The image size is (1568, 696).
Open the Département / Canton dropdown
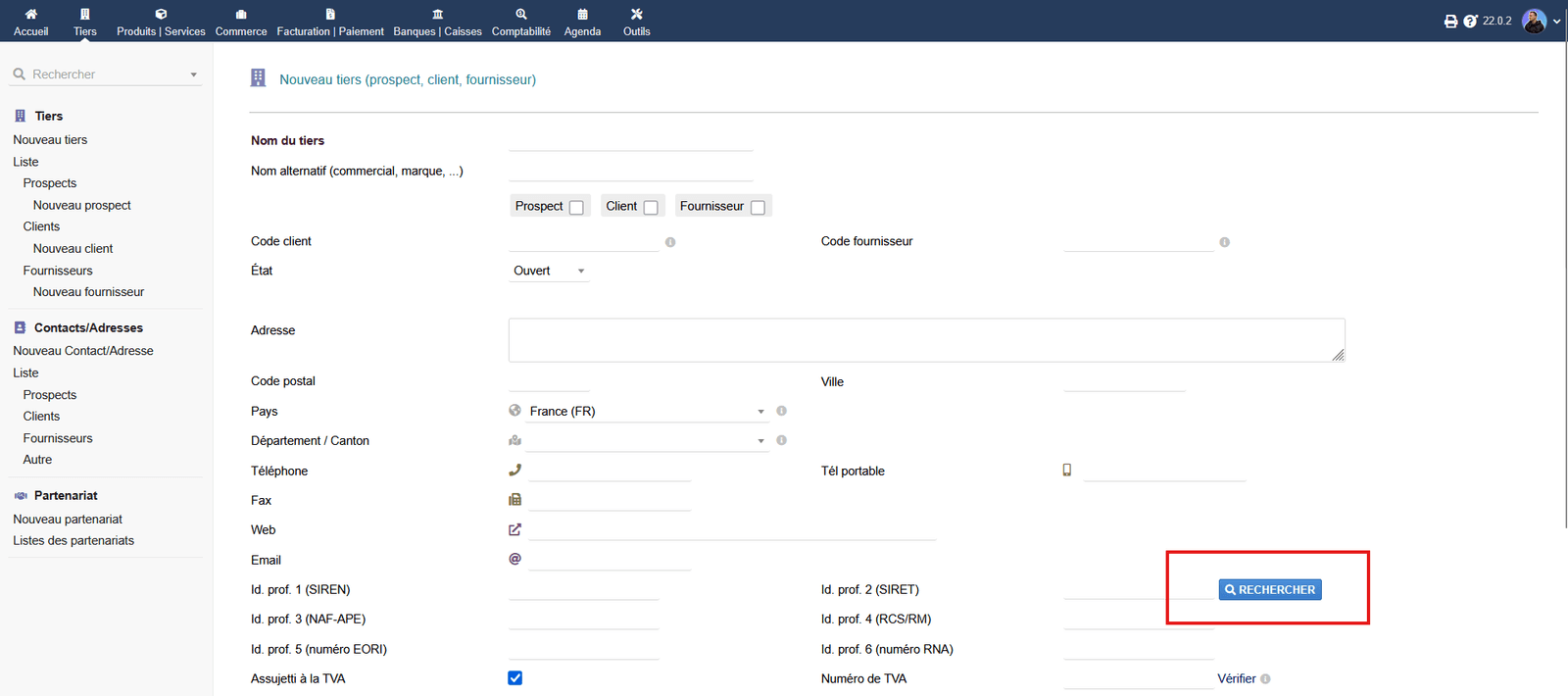point(648,441)
